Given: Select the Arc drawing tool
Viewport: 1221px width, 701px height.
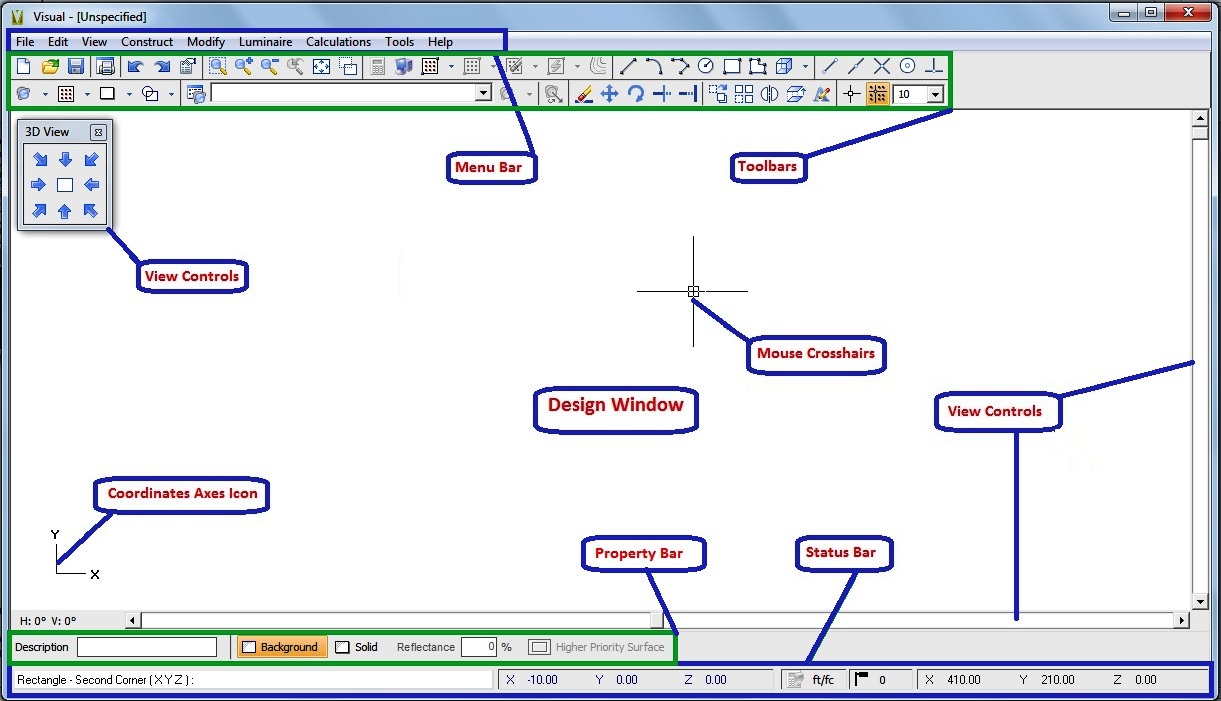Looking at the screenshot, I should click(x=653, y=66).
